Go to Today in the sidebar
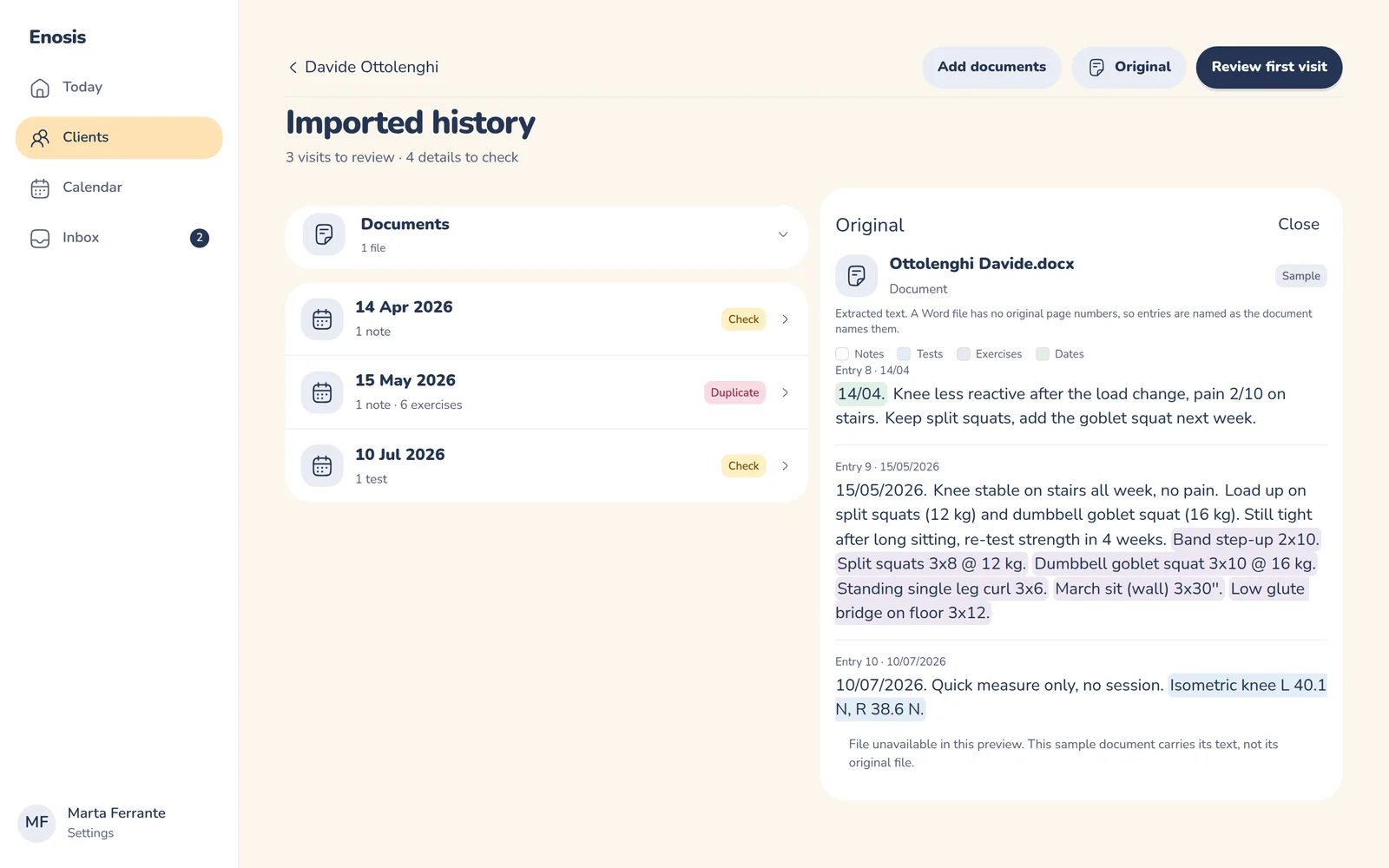1389x868 pixels. [119, 88]
